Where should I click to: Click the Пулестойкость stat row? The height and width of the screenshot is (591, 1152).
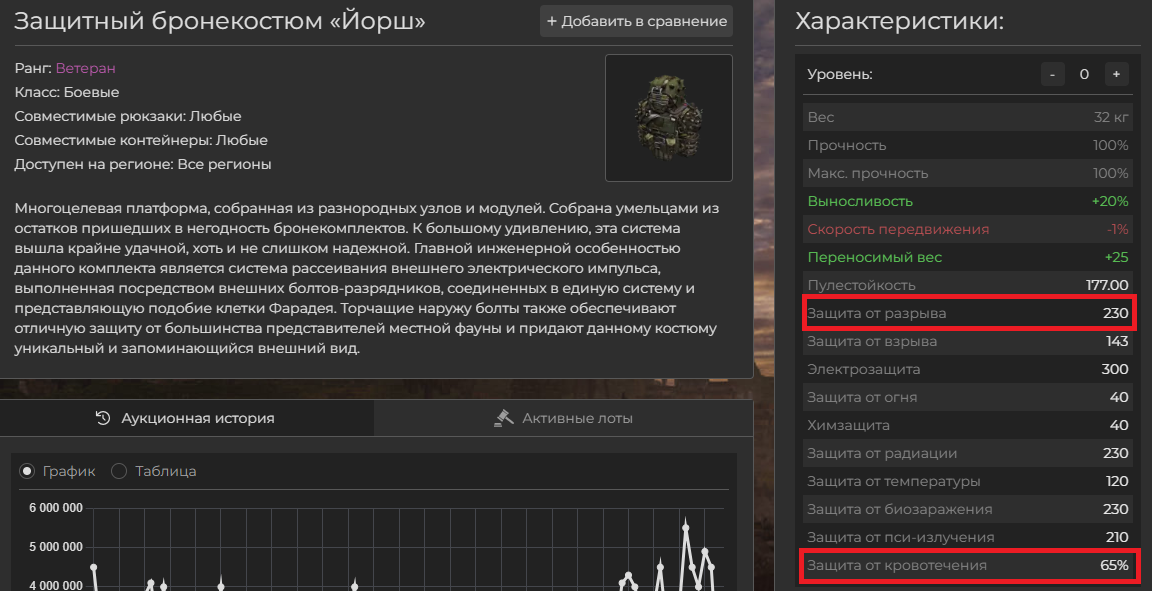[x=967, y=285]
